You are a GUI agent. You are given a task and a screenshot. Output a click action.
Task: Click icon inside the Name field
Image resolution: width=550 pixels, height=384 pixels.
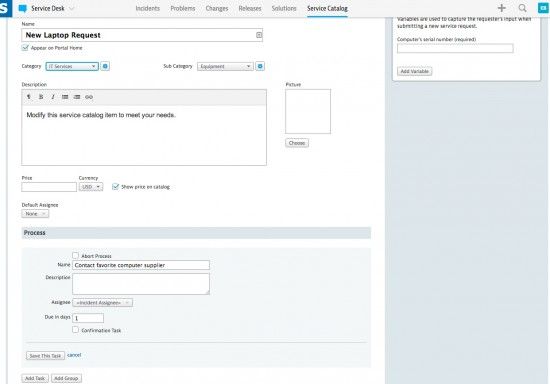pos(259,35)
